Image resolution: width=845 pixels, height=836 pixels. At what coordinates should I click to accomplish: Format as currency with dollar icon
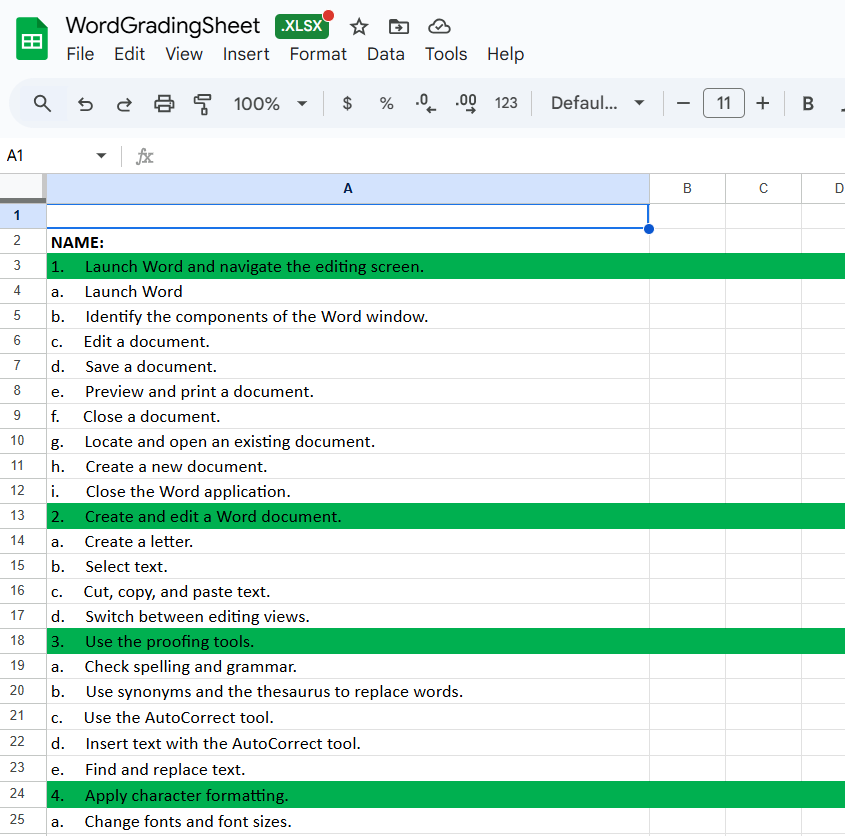point(348,103)
